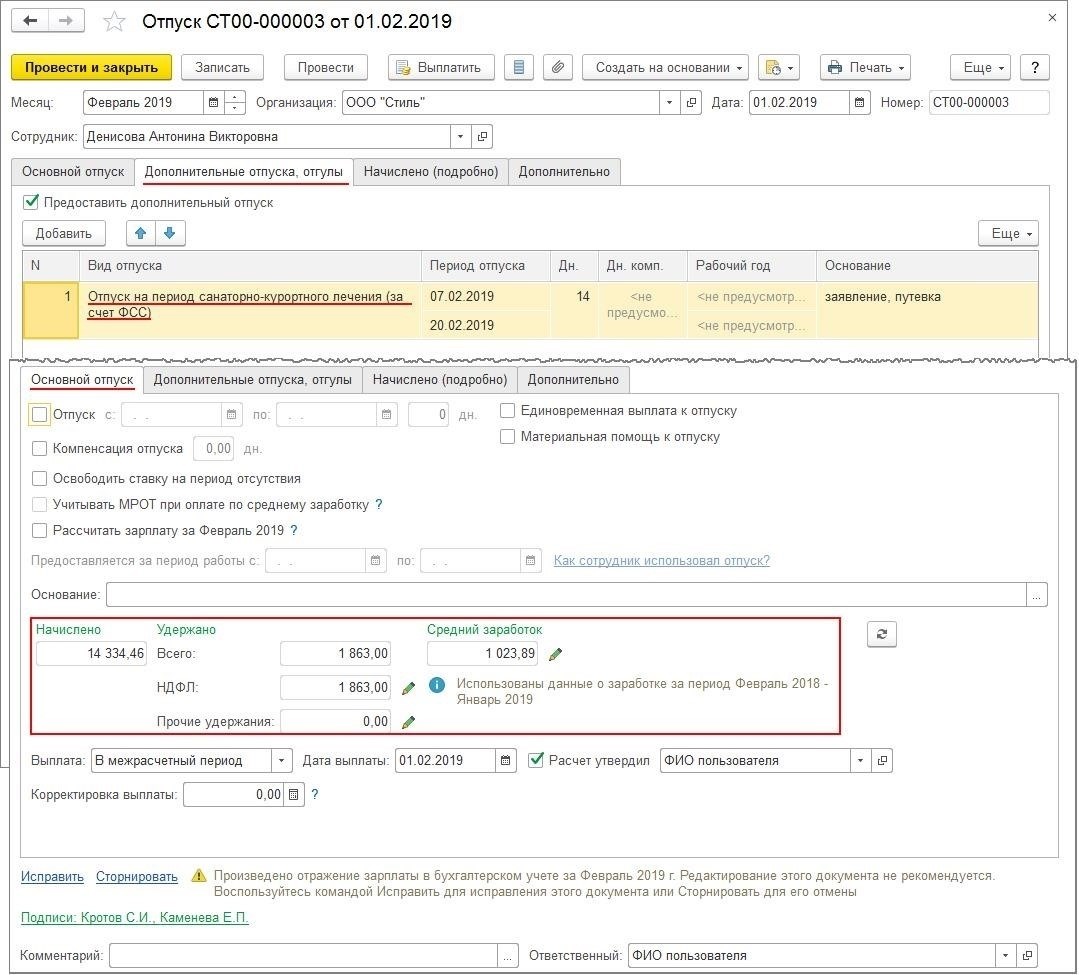1079x975 pixels.
Task: Open card for Расчет утвердил user
Action: (x=882, y=760)
